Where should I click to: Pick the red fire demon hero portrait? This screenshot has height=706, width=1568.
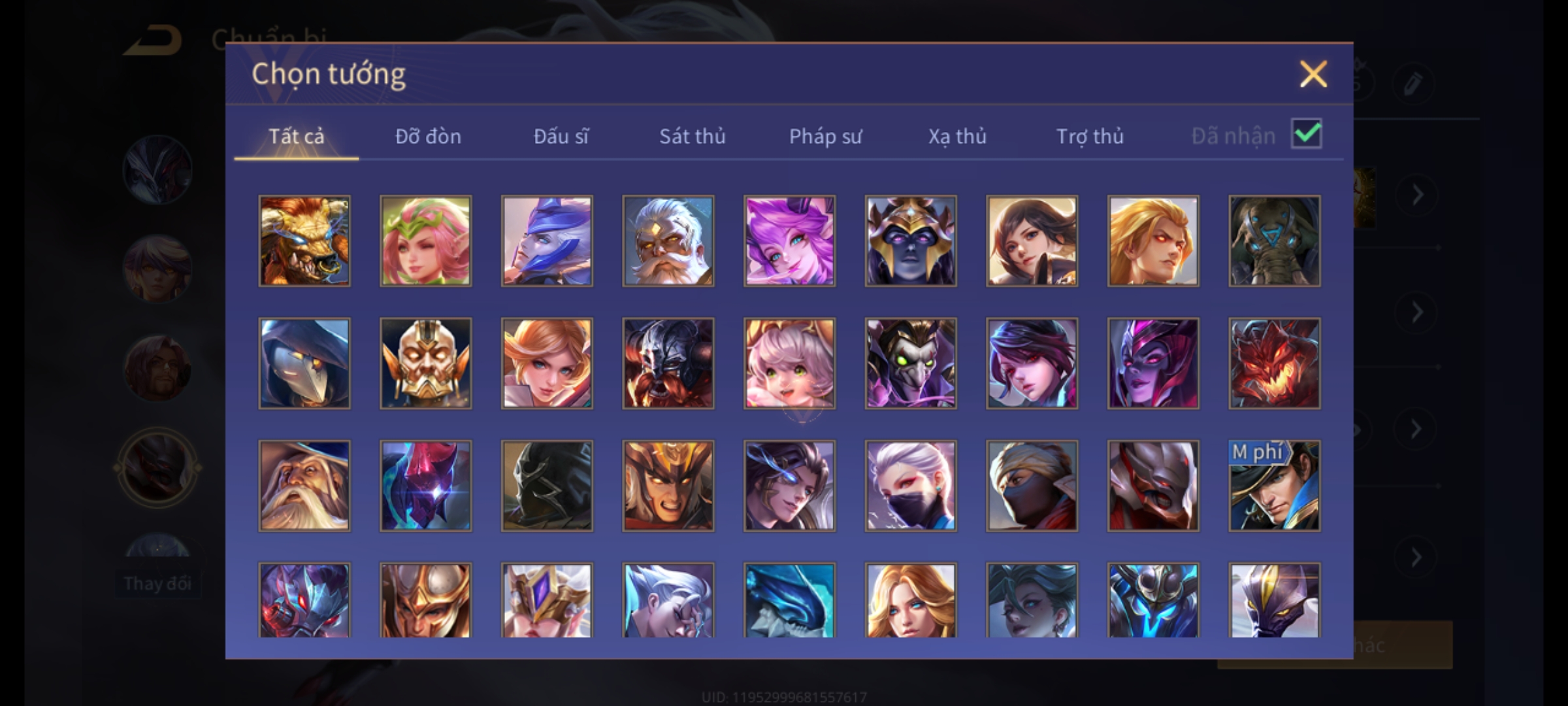(1274, 363)
